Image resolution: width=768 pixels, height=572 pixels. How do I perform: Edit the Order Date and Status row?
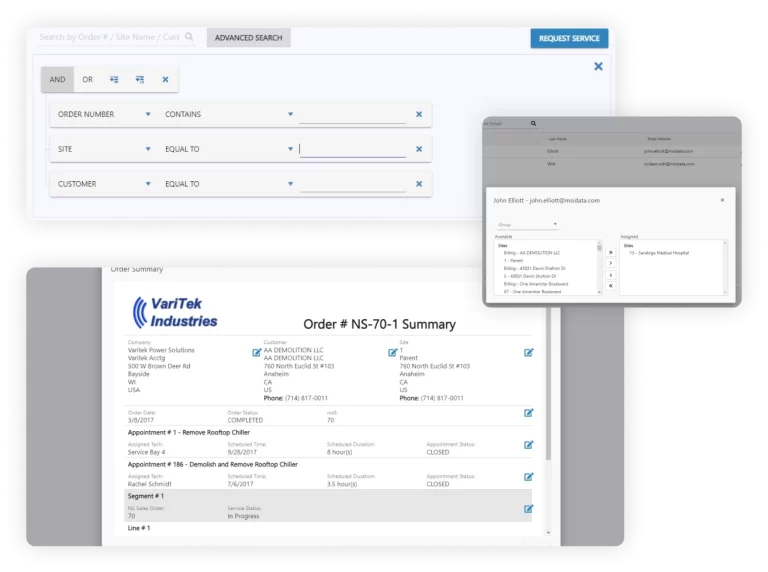[528, 413]
